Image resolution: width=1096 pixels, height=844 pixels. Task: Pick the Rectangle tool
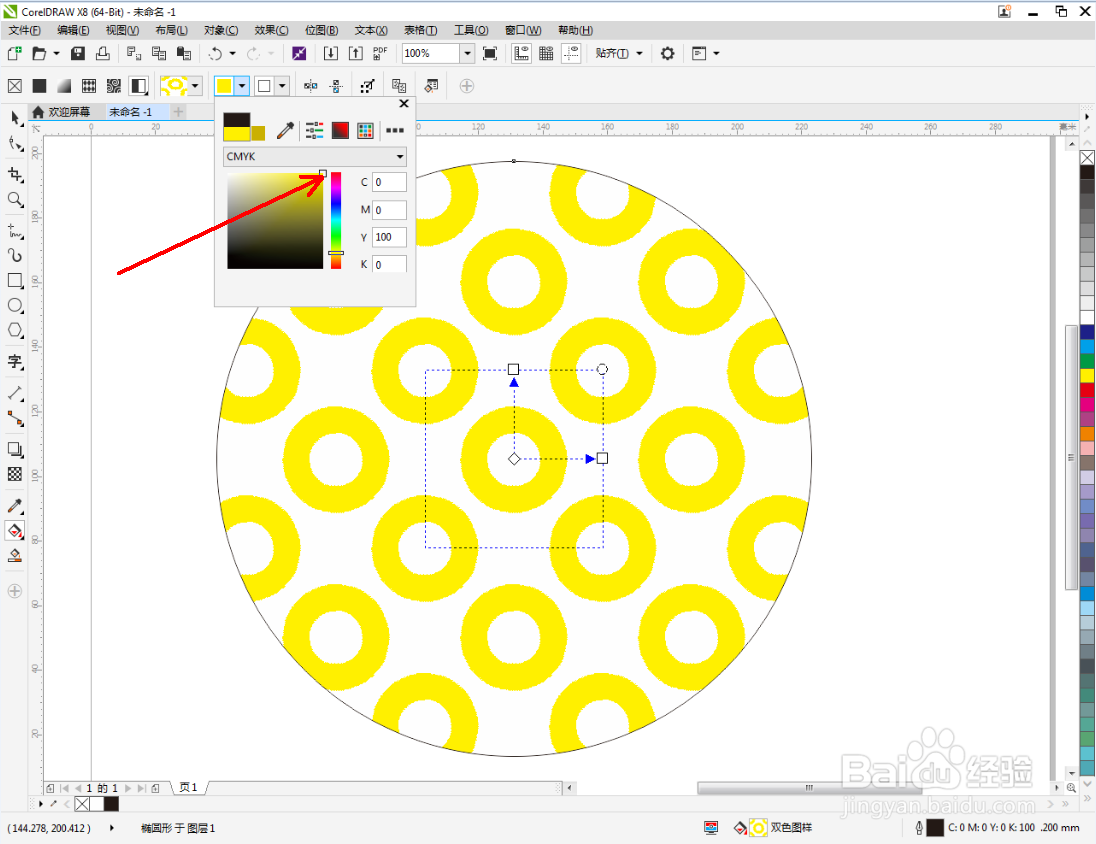[15, 280]
